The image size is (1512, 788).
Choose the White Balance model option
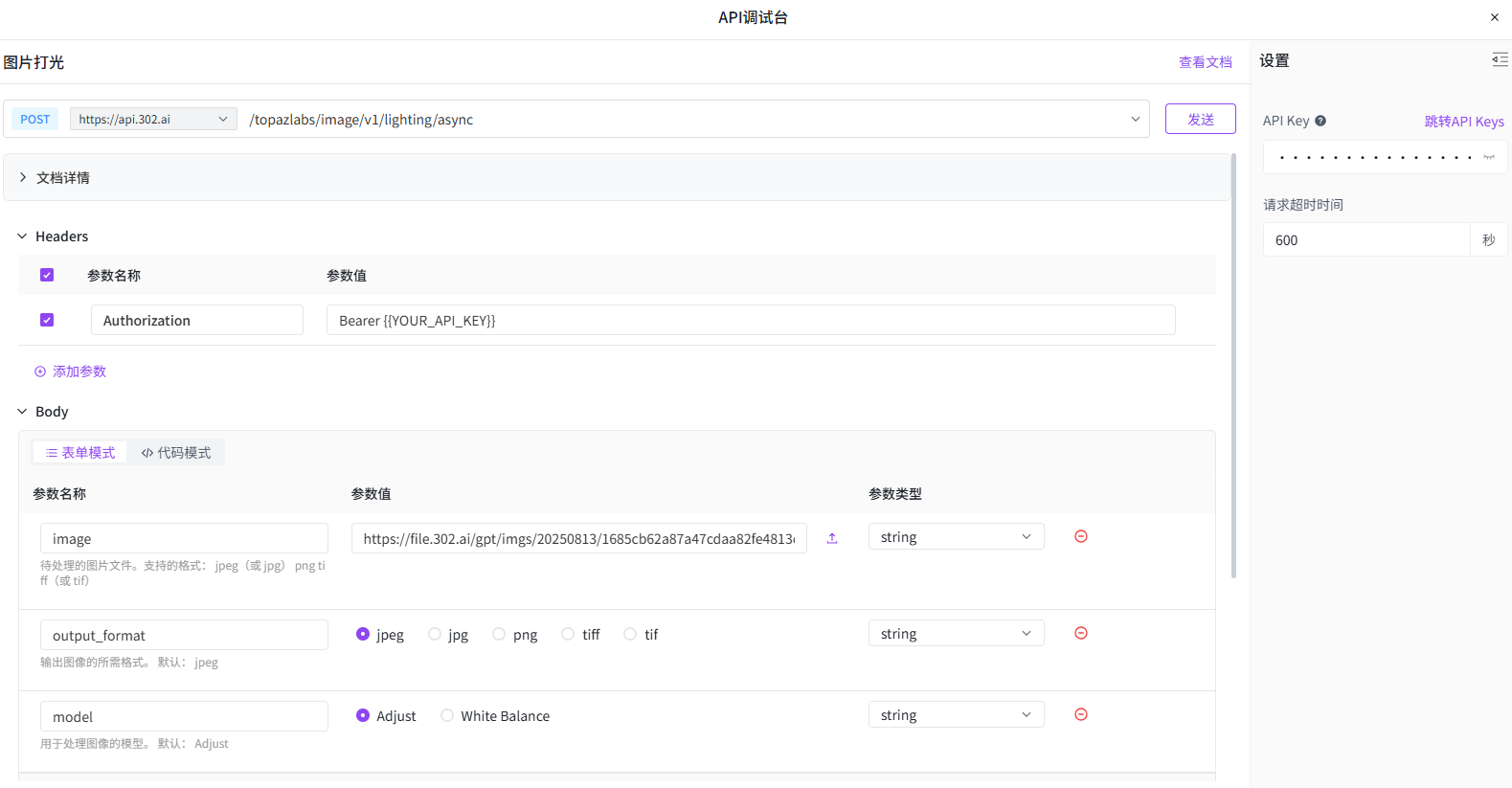coord(447,716)
